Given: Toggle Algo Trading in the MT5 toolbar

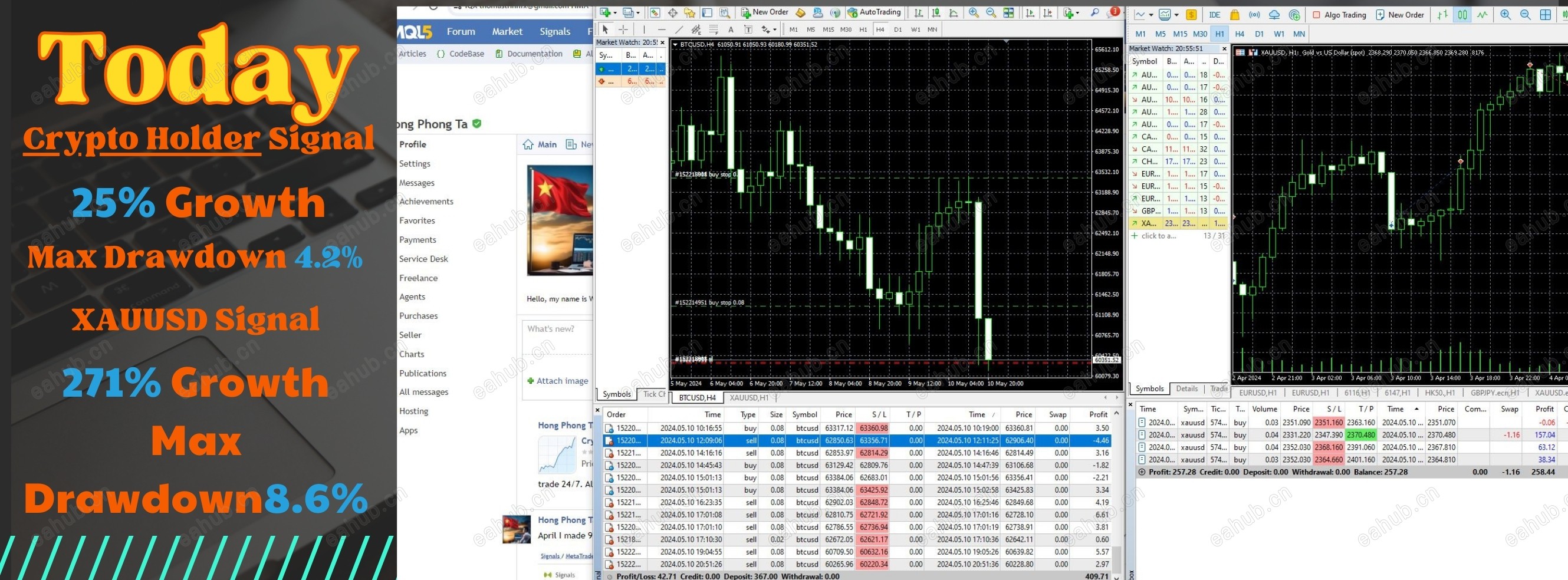Looking at the screenshot, I should tap(1340, 15).
